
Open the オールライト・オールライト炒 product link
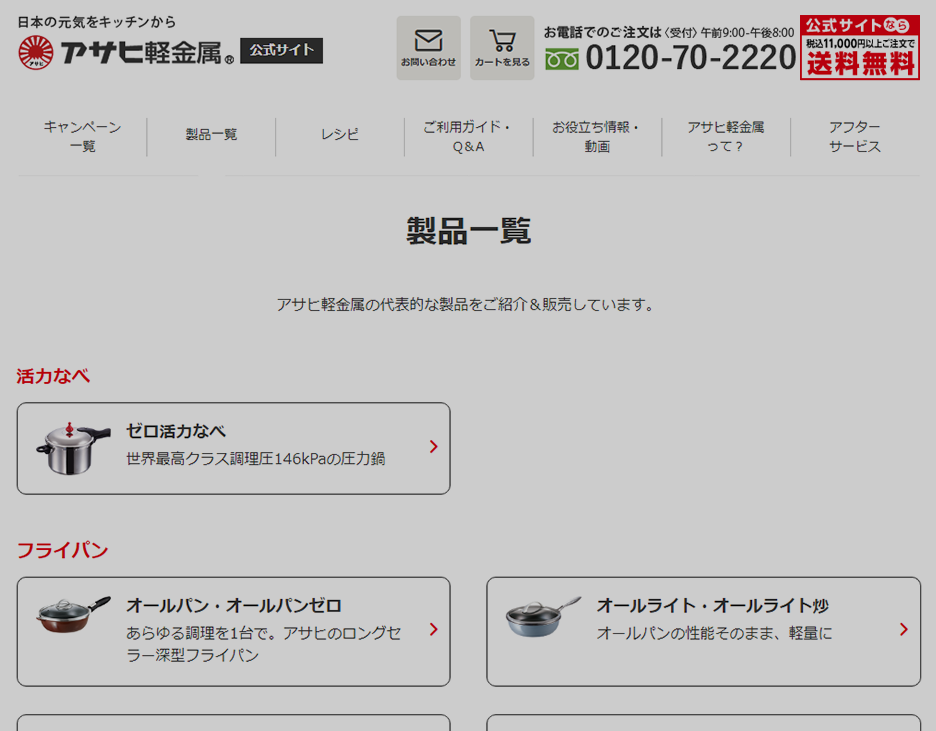coord(704,631)
